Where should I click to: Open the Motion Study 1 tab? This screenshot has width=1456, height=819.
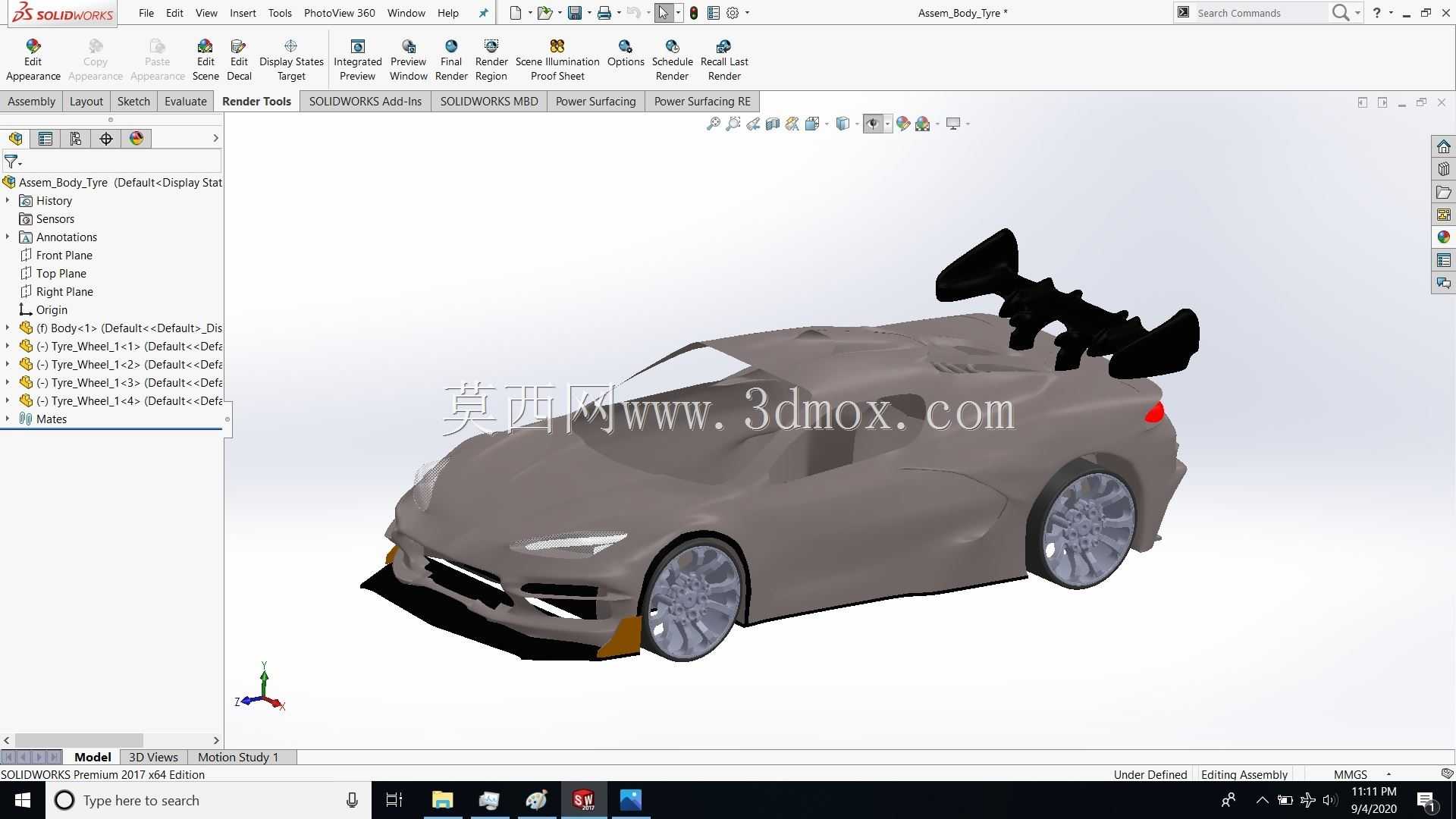238,757
